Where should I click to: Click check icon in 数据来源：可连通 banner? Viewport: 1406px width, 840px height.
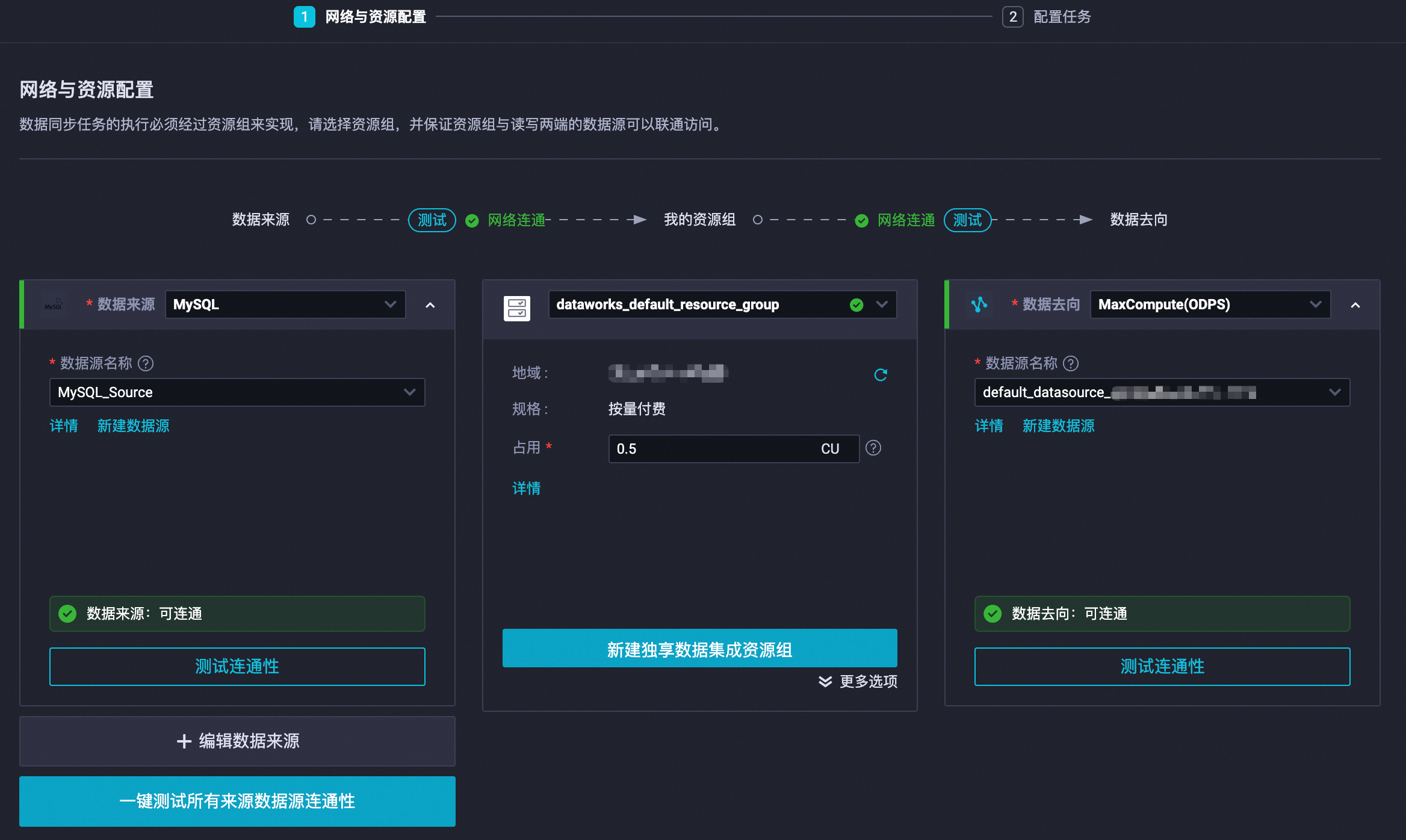tap(67, 614)
